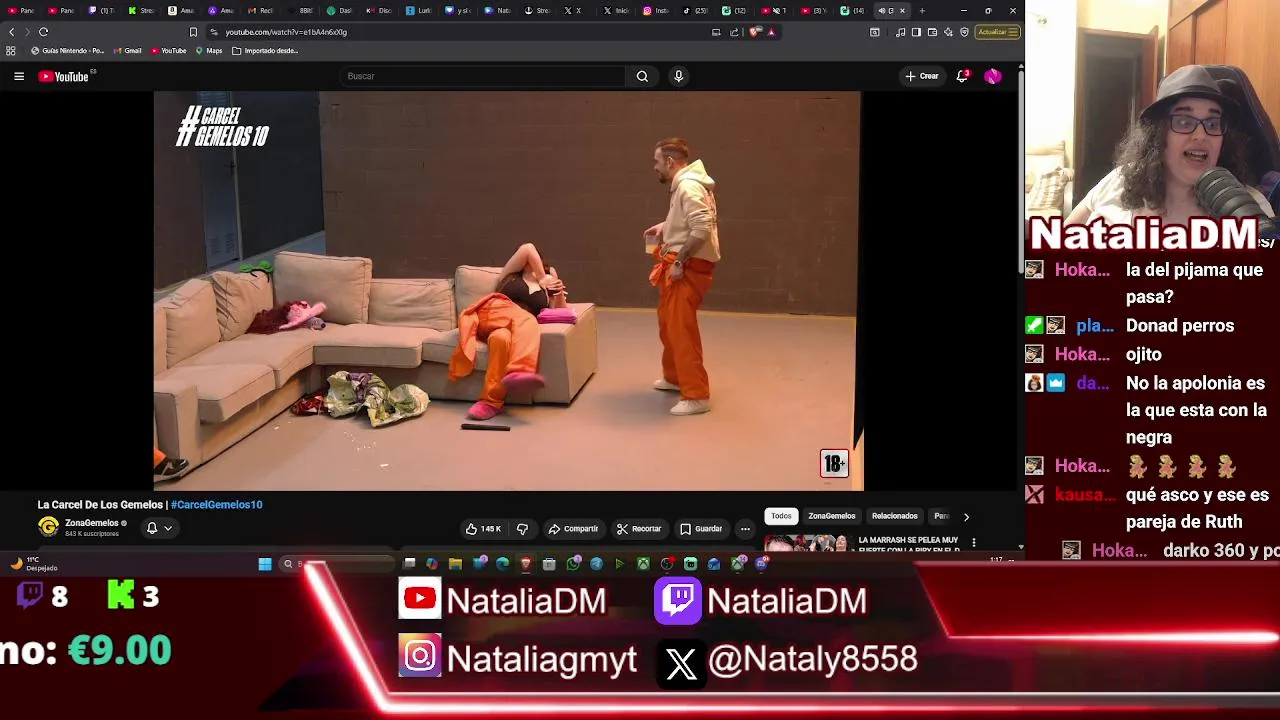1280x720 pixels.
Task: Go back with browser back arrow
Action: click(x=12, y=32)
